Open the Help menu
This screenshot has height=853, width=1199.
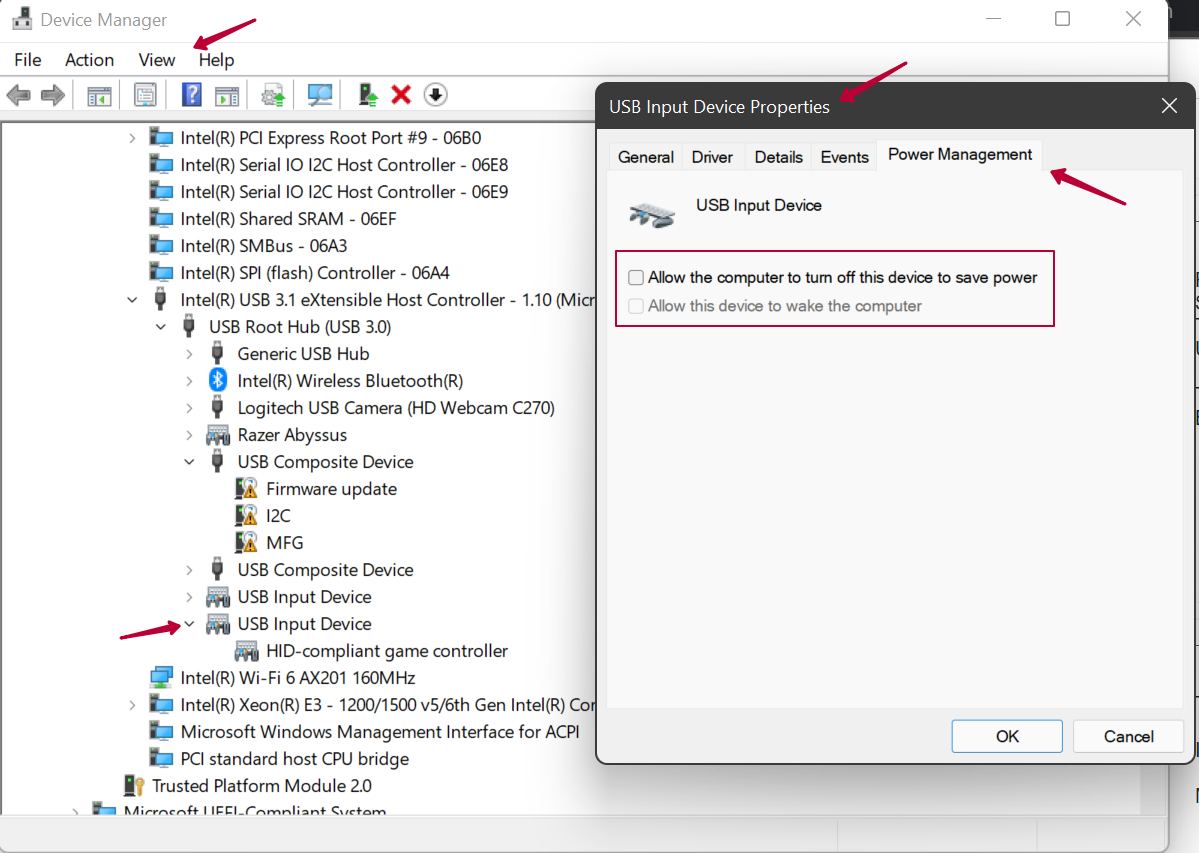coord(216,60)
